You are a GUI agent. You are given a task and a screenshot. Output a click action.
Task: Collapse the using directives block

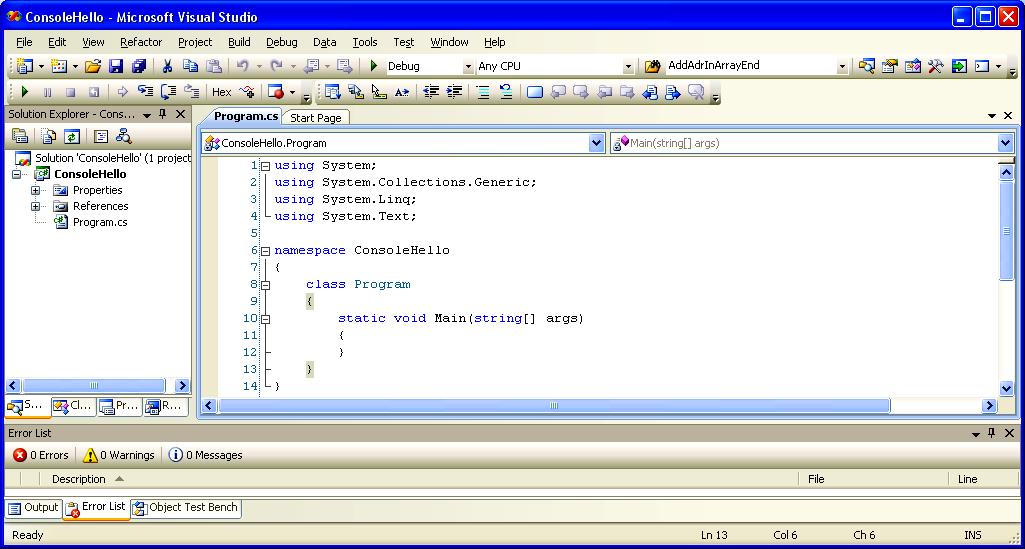click(x=265, y=166)
